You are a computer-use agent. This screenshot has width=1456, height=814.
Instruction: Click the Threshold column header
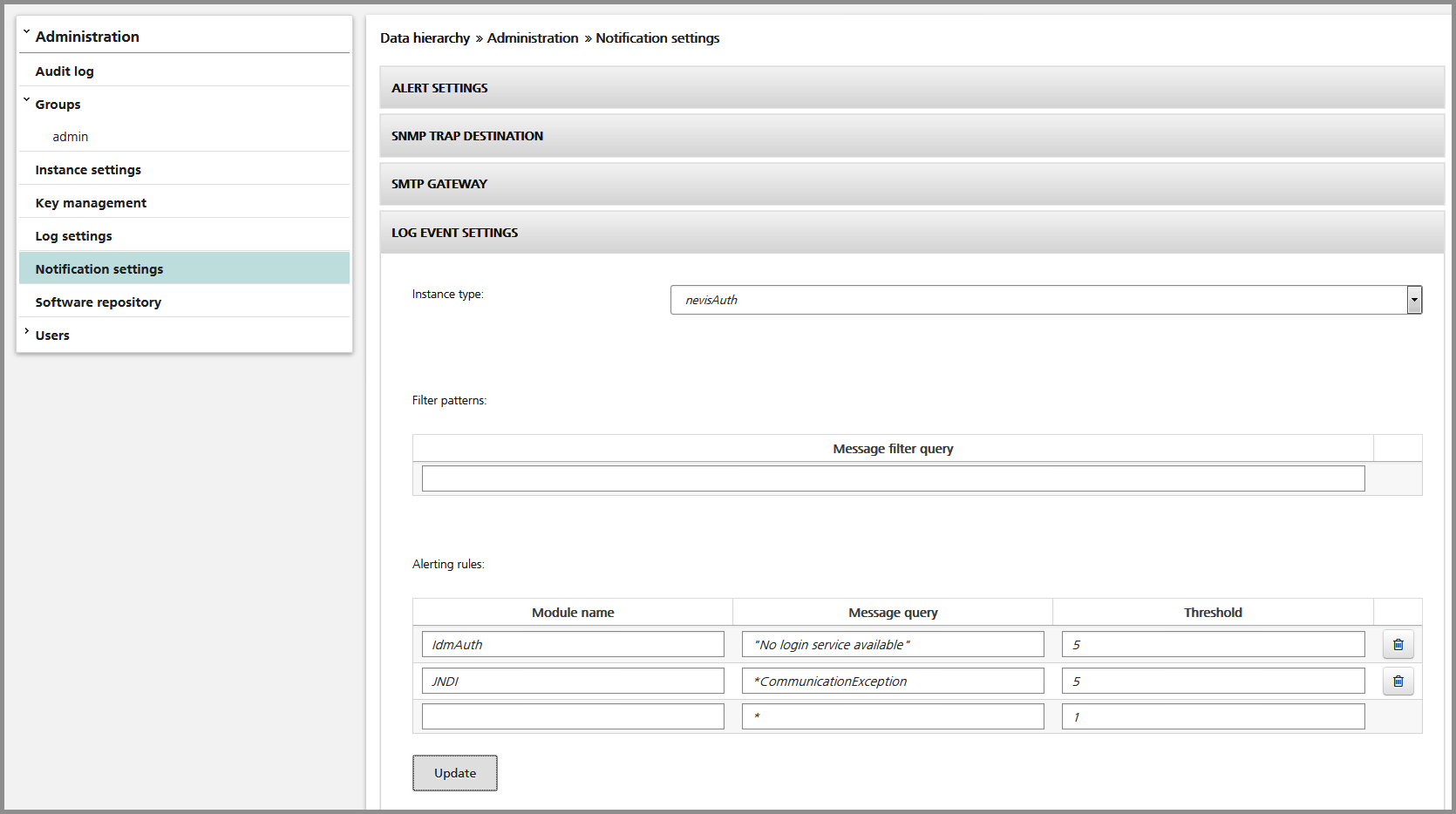coord(1213,613)
